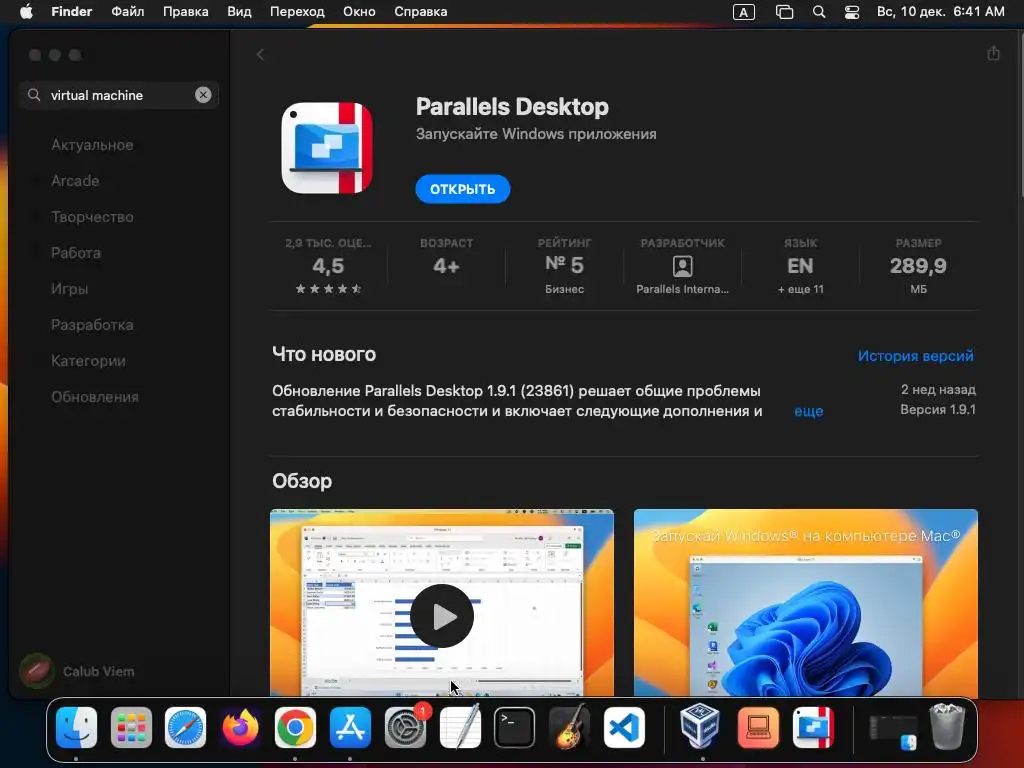This screenshot has height=768, width=1024.
Task: Launch GarageBand from the Dock
Action: point(569,726)
